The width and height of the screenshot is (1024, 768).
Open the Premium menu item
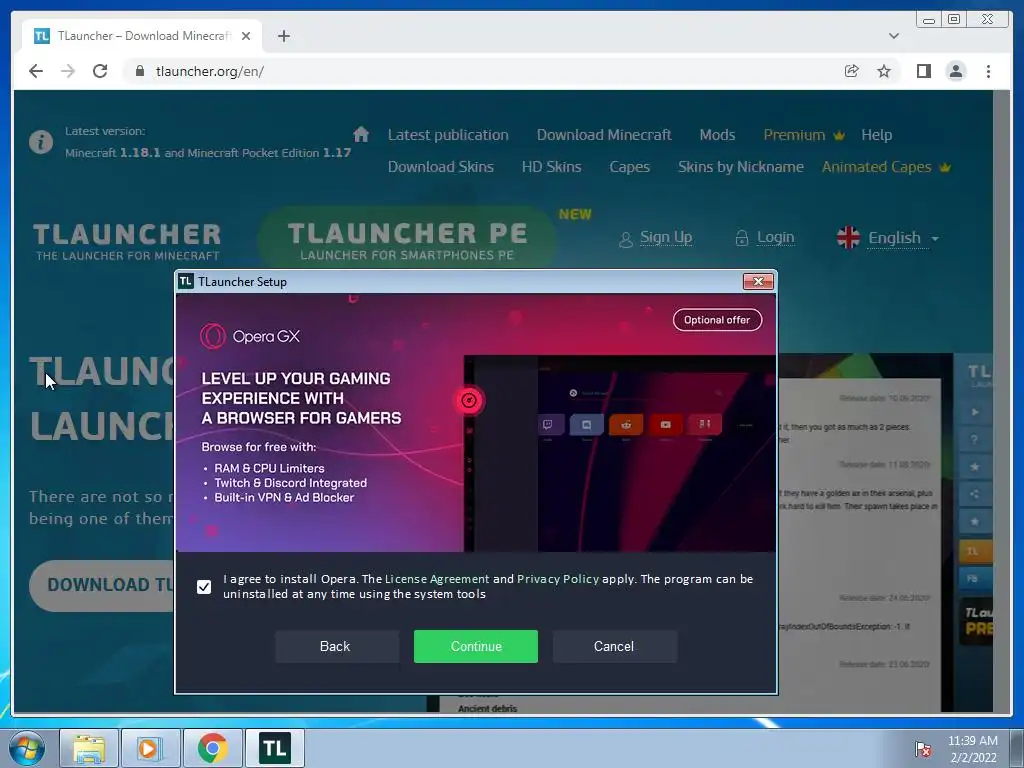[x=804, y=135]
